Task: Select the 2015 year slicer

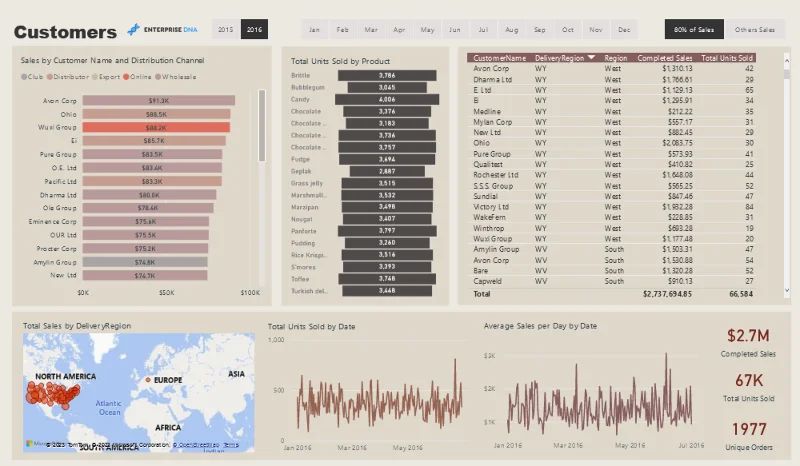Action: point(226,30)
